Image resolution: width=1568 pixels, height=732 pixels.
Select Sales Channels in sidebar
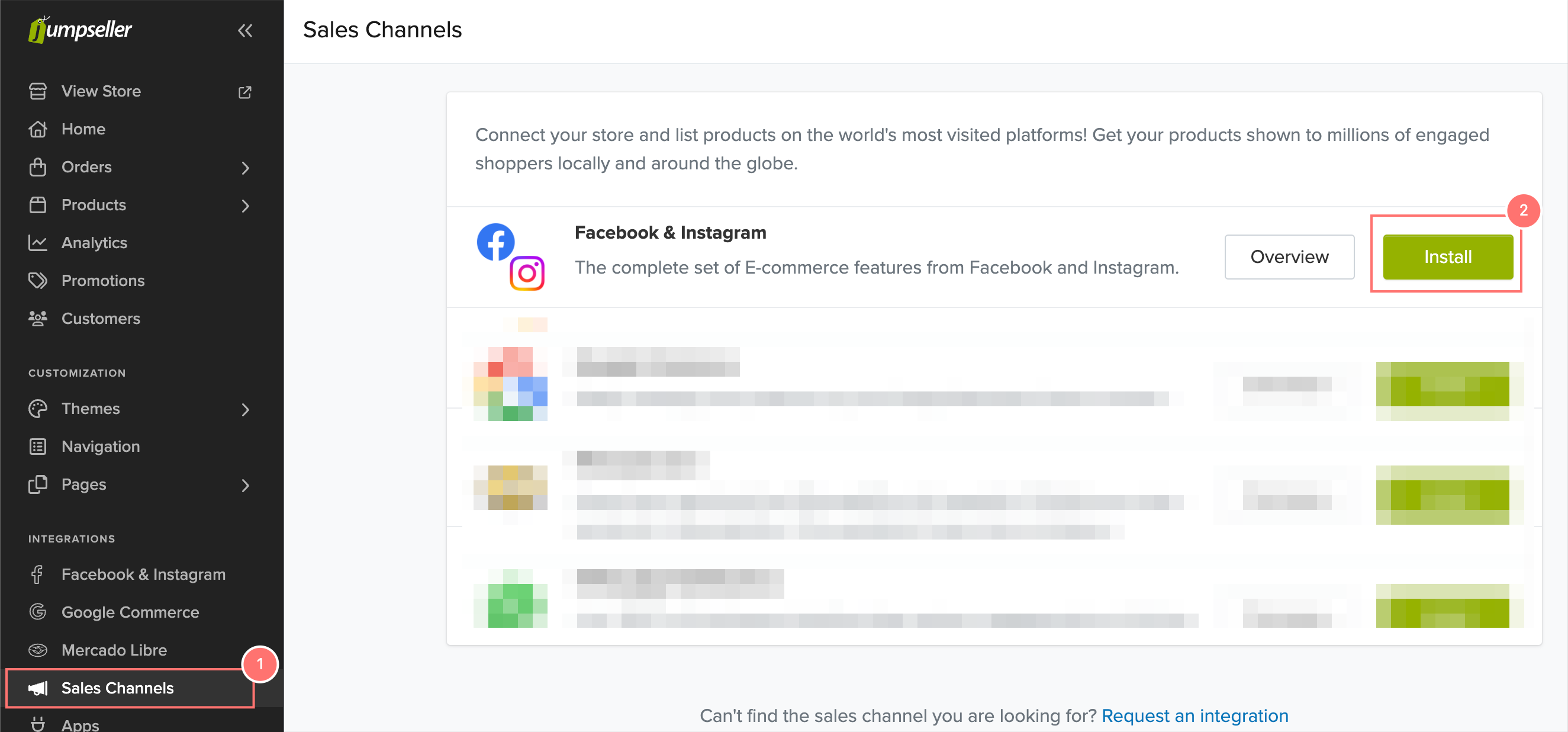click(x=117, y=688)
